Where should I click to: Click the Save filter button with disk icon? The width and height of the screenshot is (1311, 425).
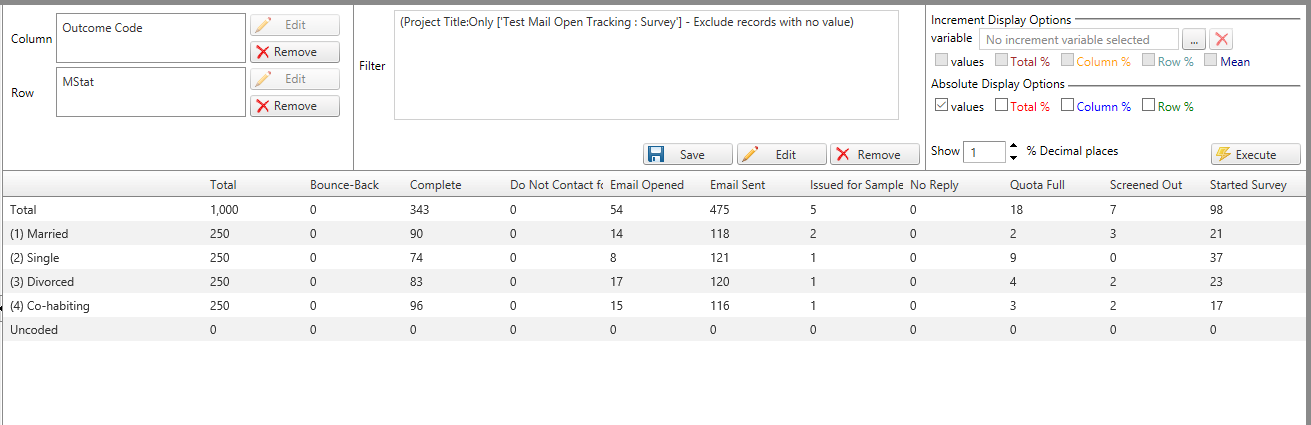pos(687,154)
